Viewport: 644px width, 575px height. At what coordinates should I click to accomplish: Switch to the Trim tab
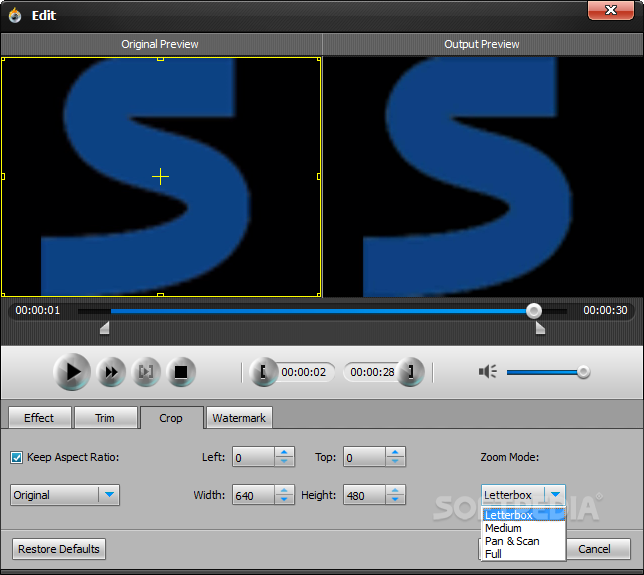pos(106,418)
